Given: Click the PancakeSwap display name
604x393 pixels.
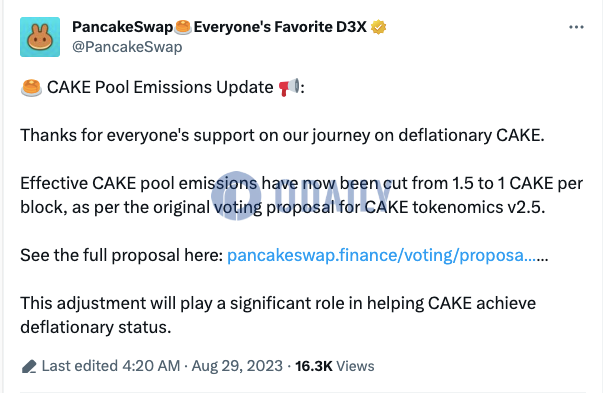Looking at the screenshot, I should pyautogui.click(x=122, y=27).
